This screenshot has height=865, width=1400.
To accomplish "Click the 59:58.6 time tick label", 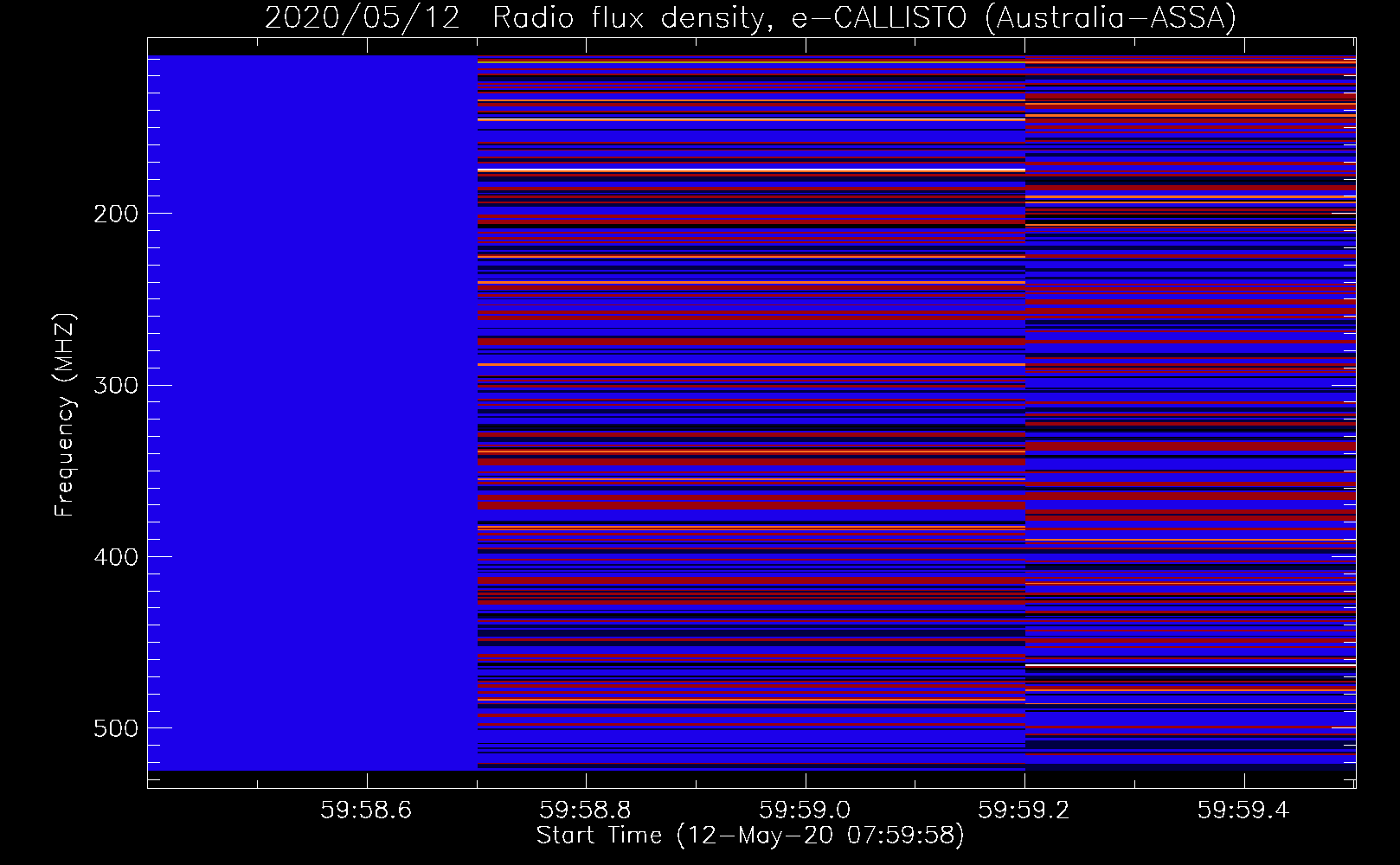I will (366, 810).
